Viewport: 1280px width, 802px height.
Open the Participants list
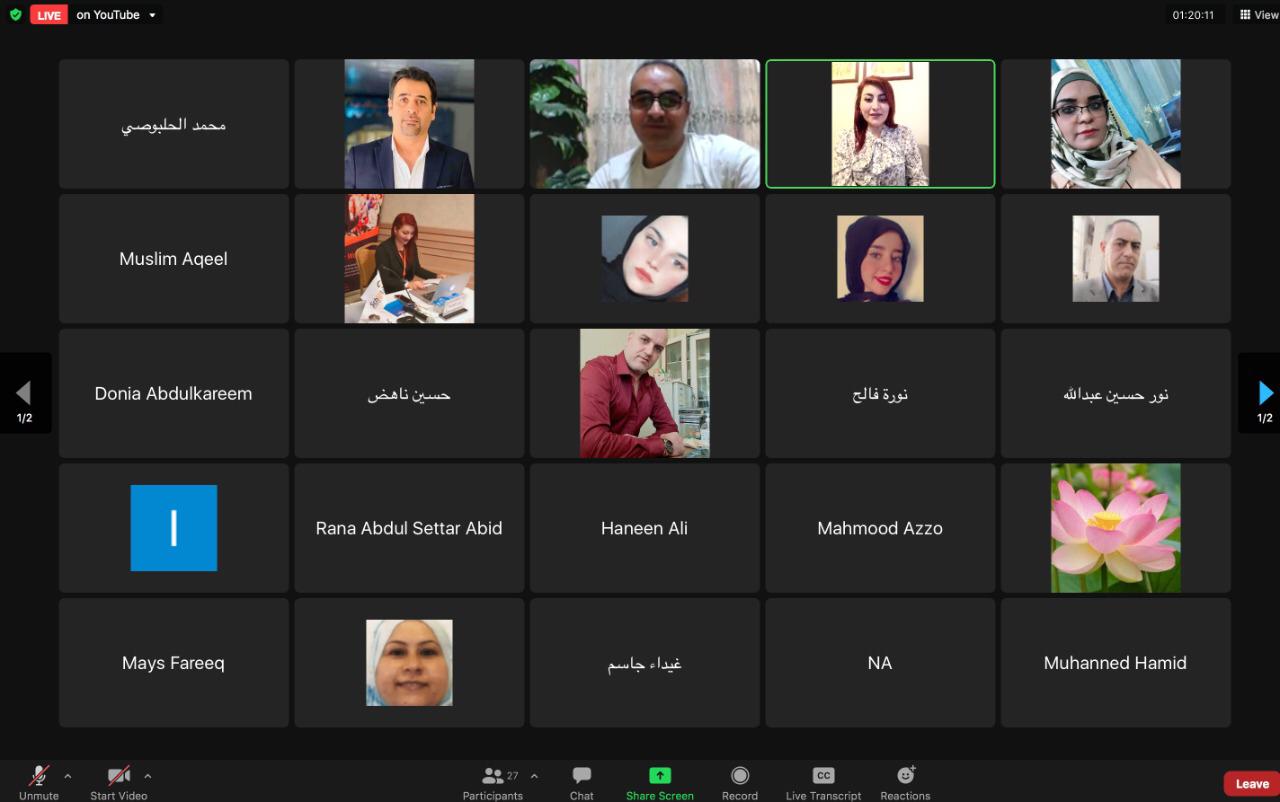click(x=493, y=776)
